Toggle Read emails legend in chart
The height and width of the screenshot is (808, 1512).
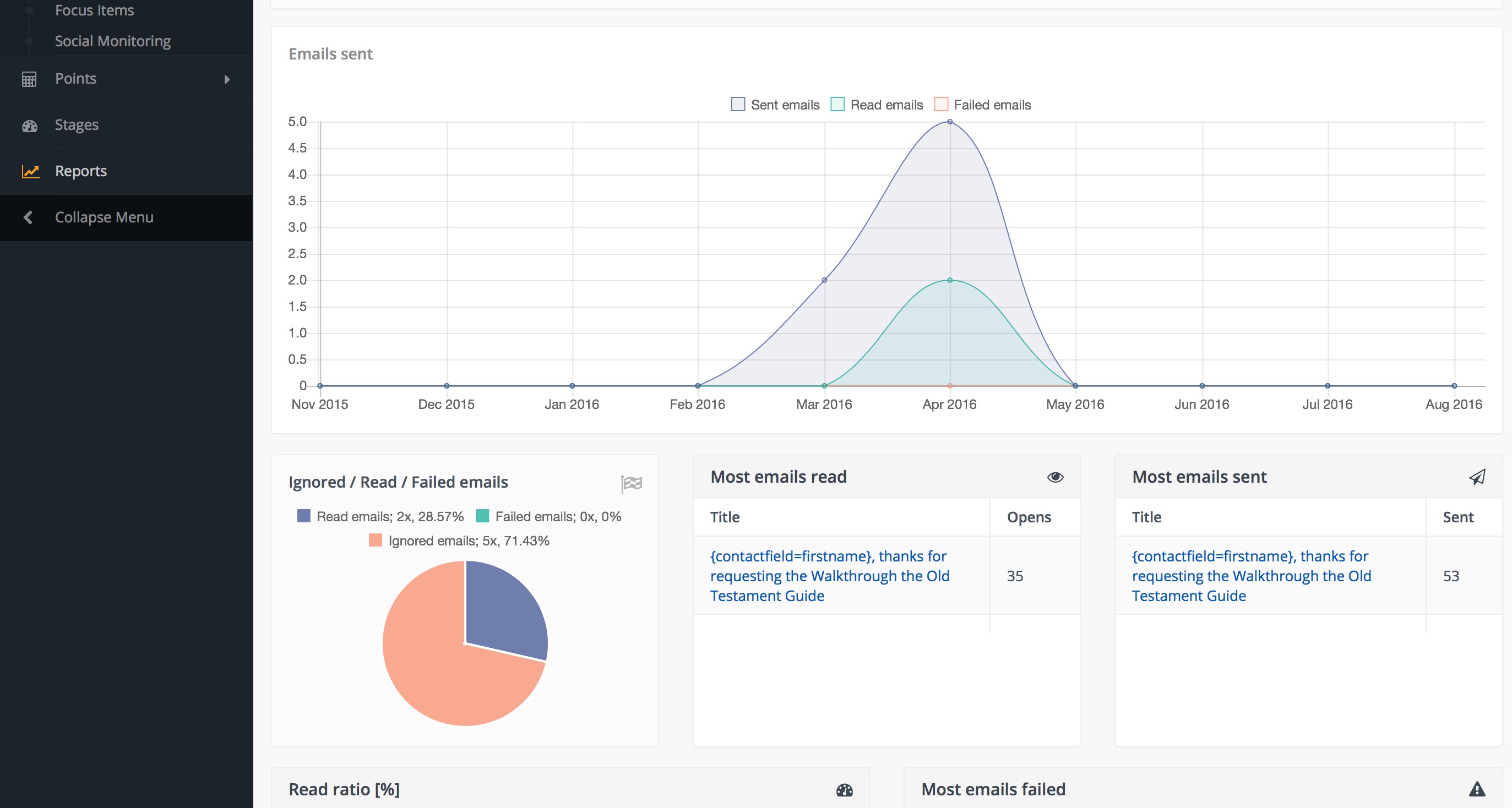coord(877,105)
